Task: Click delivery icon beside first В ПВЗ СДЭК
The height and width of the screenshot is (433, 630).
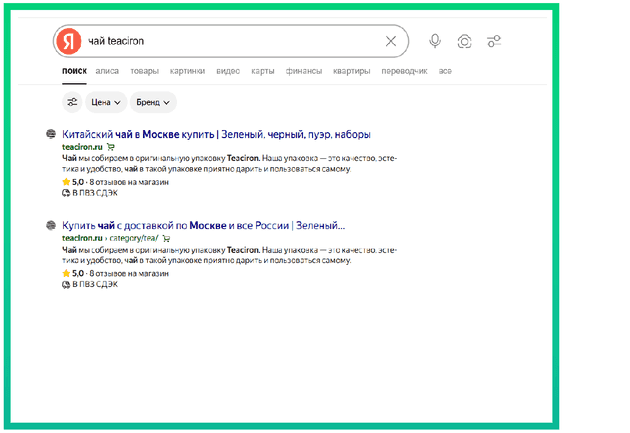Action: click(66, 193)
